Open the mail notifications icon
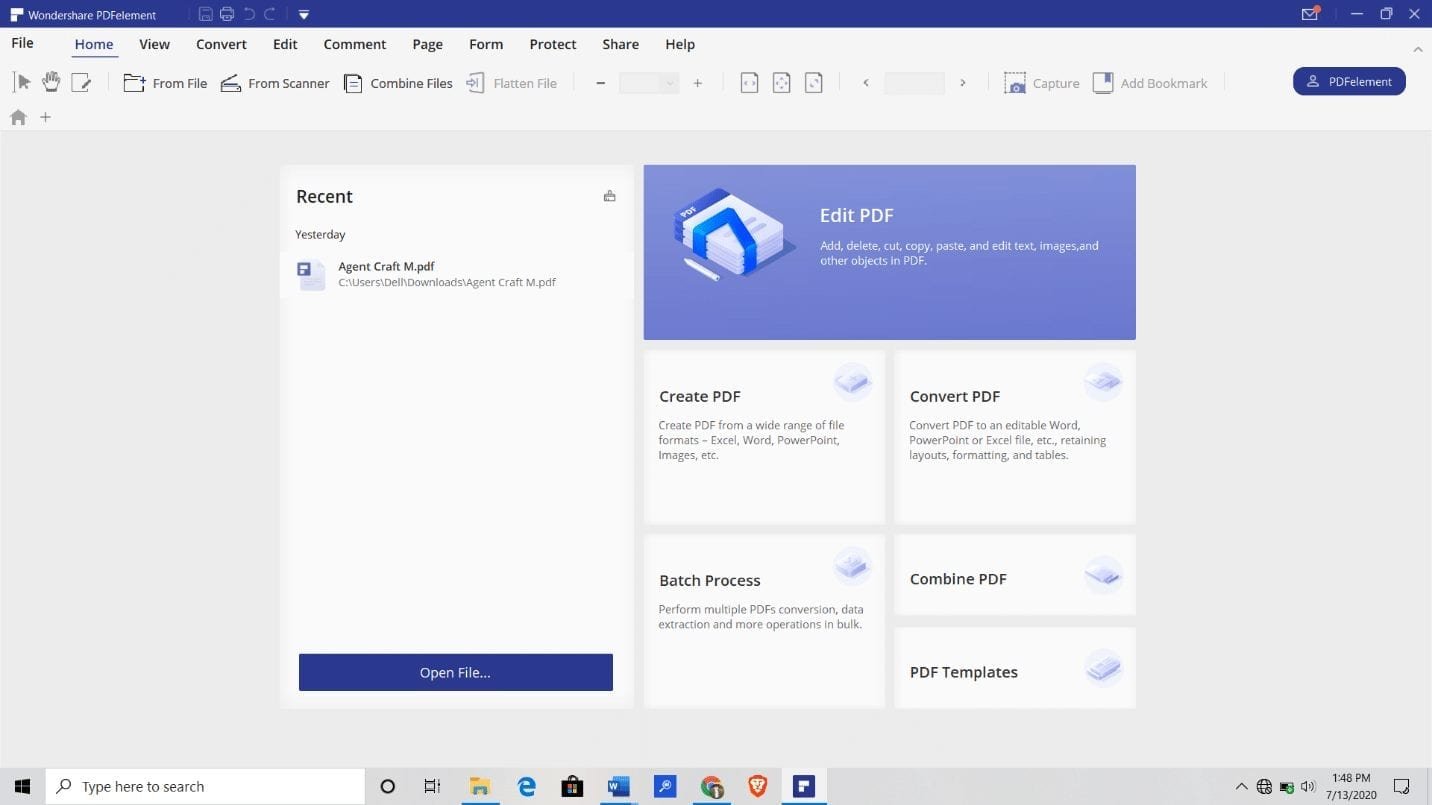This screenshot has width=1432, height=805. [1310, 14]
